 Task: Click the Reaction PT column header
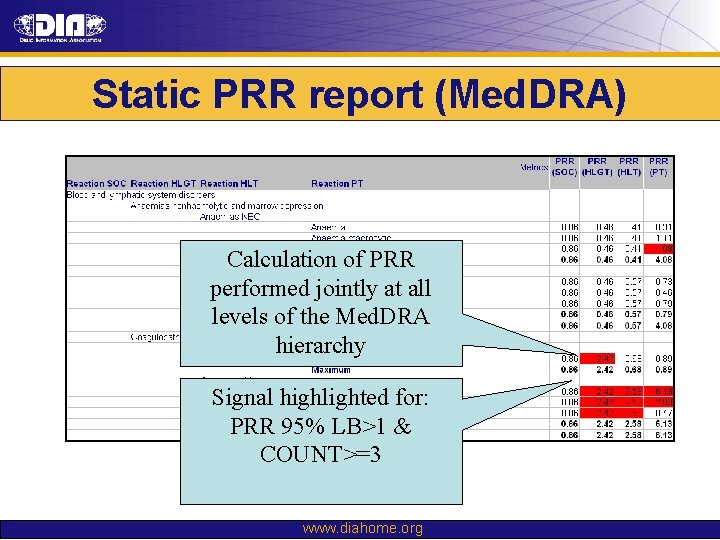[x=337, y=184]
